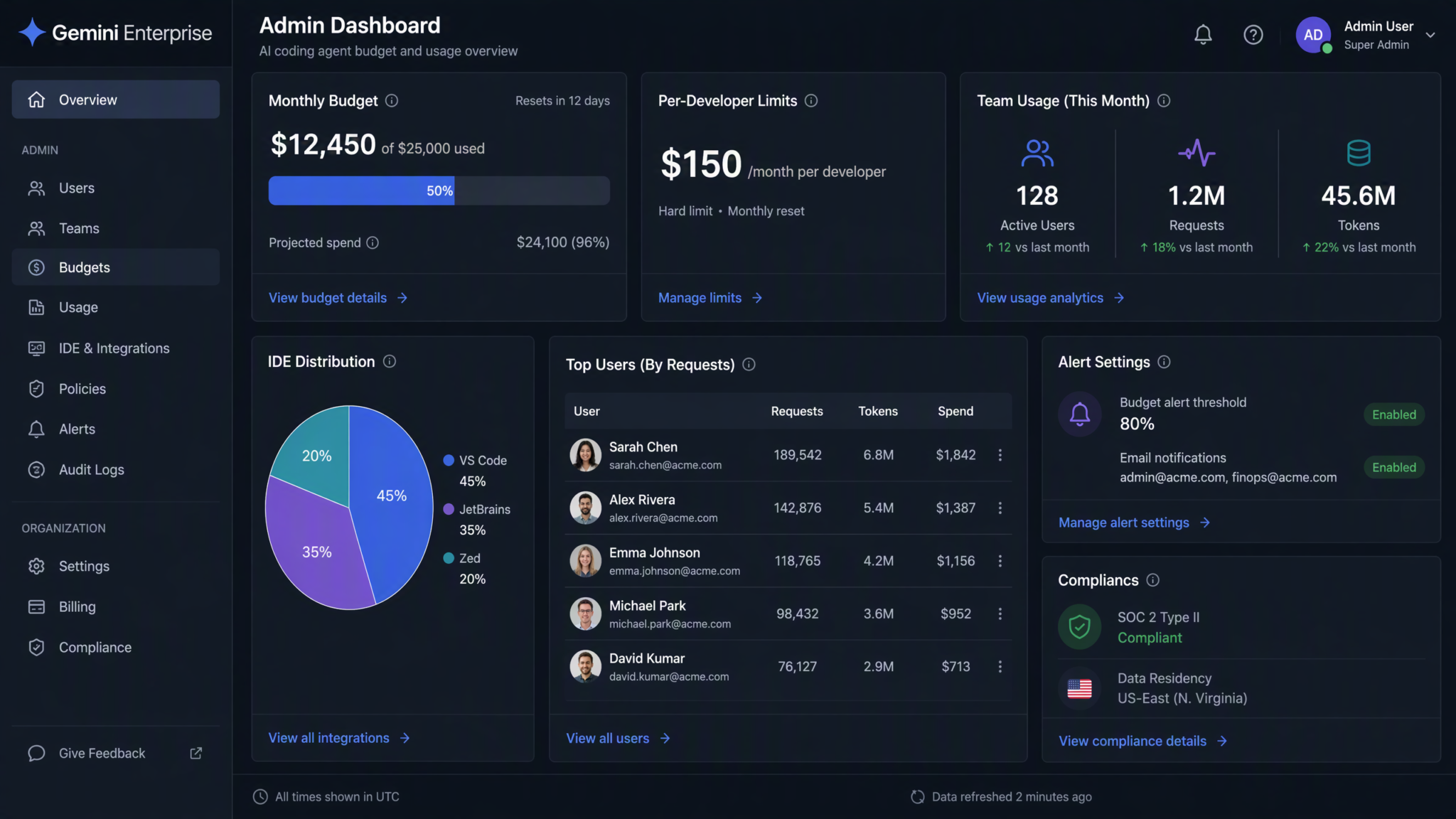Click the 45% VS Code pie slice
The height and width of the screenshot is (819, 1456).
[x=392, y=496]
